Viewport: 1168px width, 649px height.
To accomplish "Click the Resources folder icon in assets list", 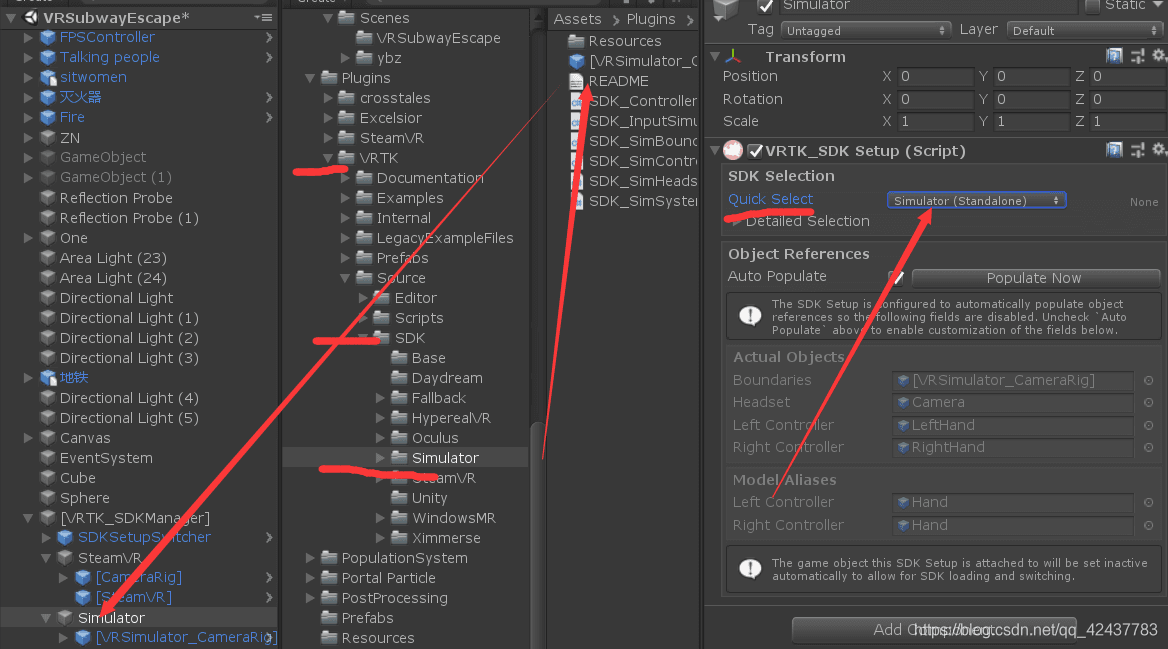I will coord(577,41).
